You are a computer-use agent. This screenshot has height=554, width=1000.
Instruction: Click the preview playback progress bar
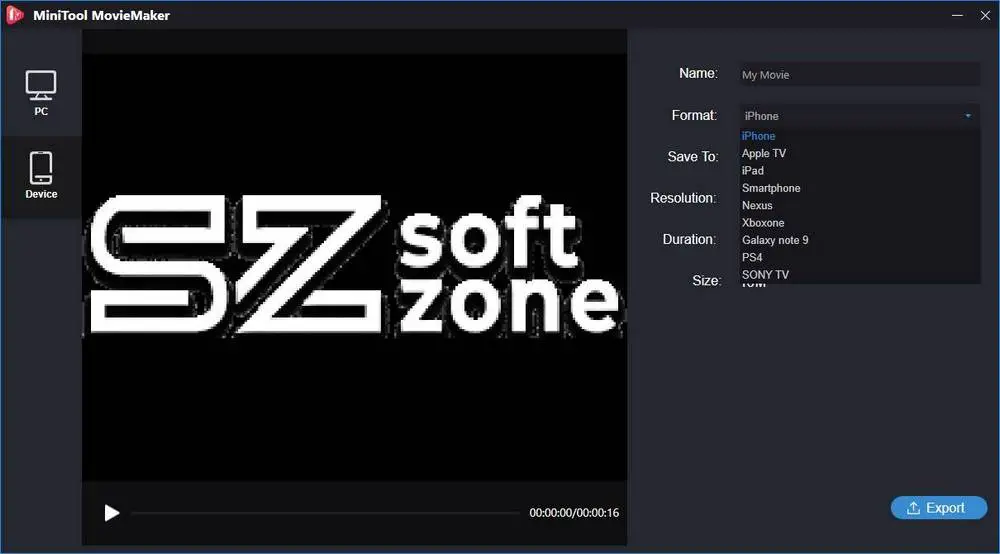325,513
